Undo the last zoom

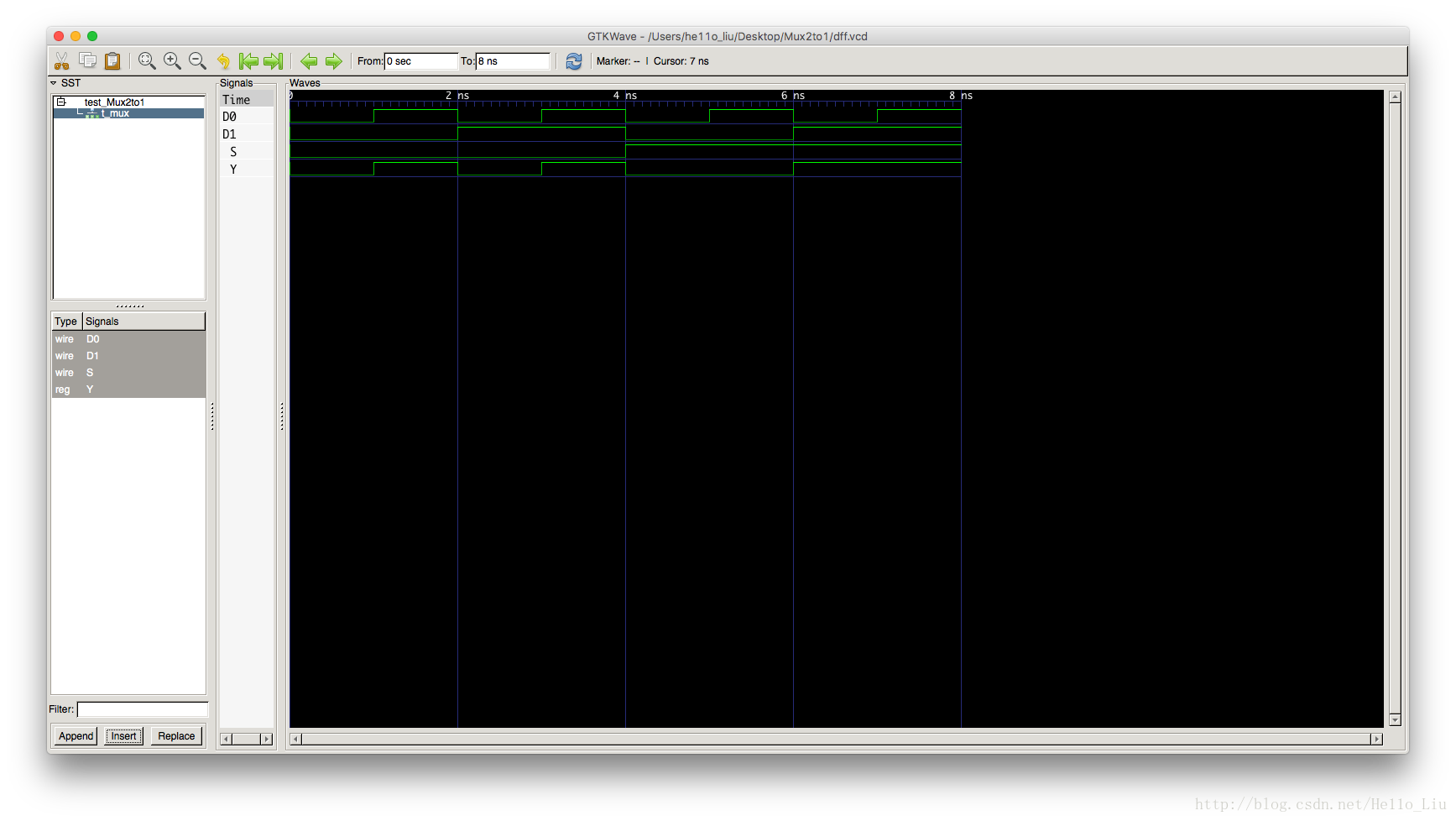(x=223, y=61)
